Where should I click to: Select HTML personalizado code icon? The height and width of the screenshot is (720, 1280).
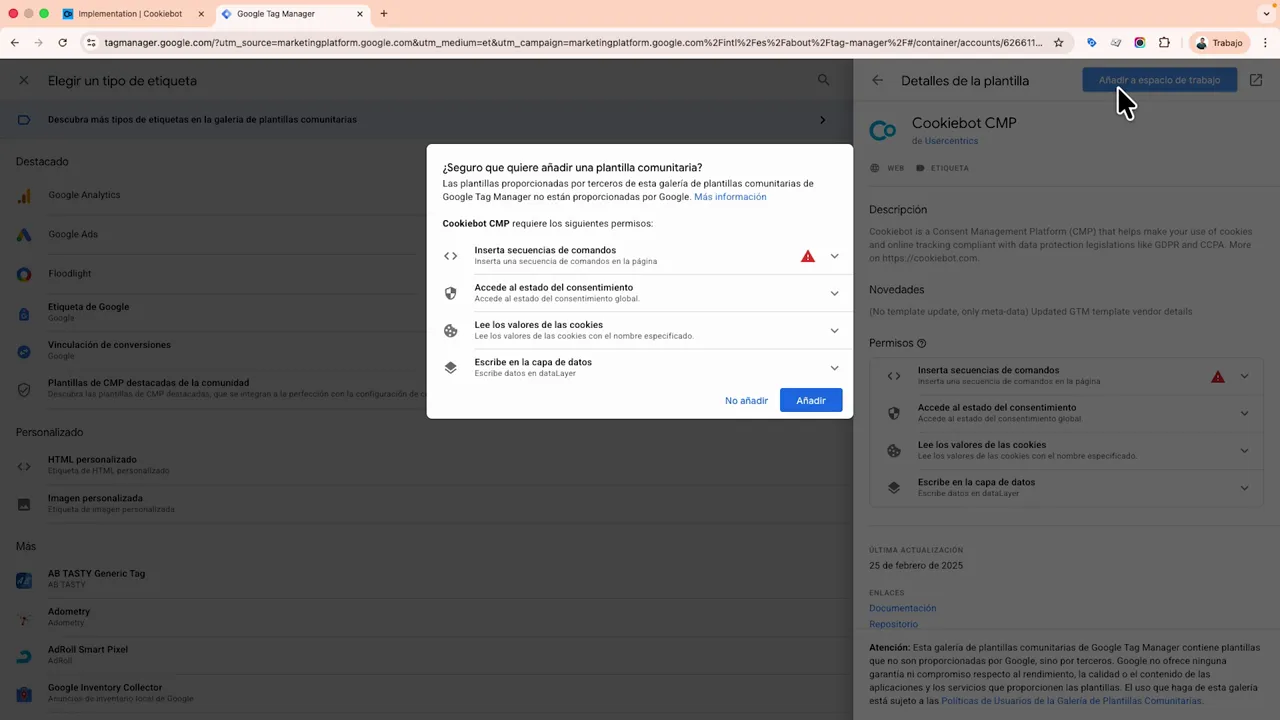(24, 465)
